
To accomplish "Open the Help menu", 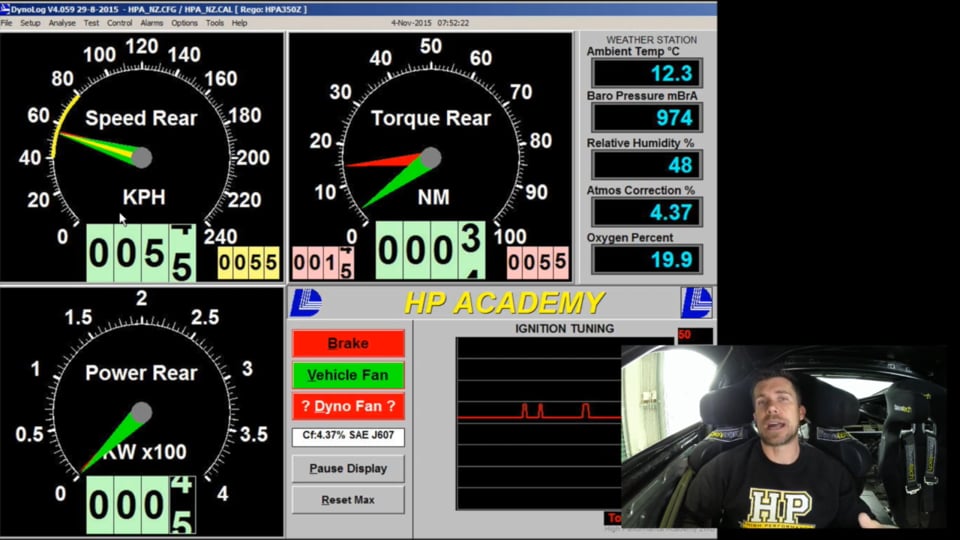I will [239, 23].
